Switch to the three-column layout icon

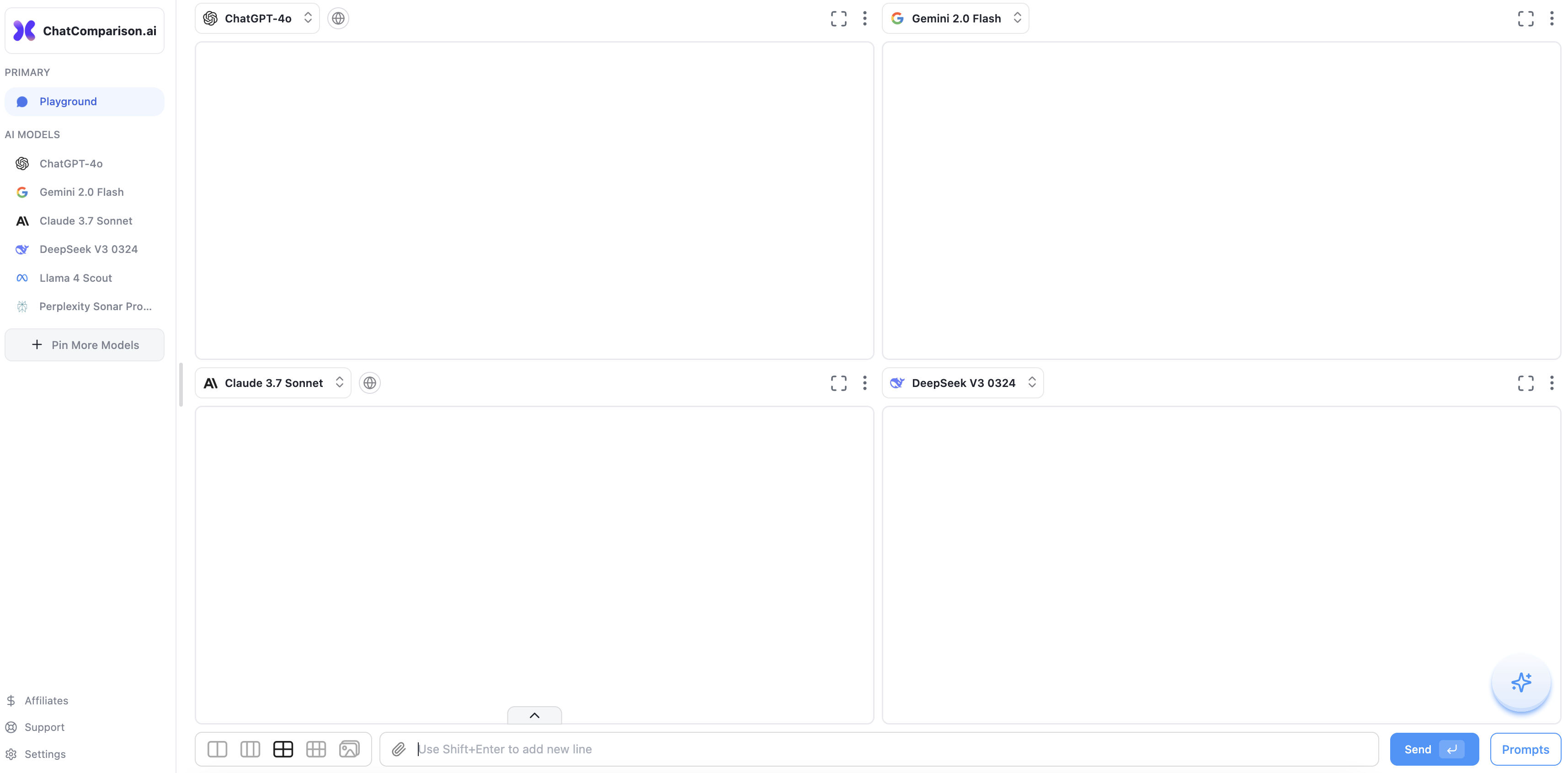pyautogui.click(x=250, y=749)
